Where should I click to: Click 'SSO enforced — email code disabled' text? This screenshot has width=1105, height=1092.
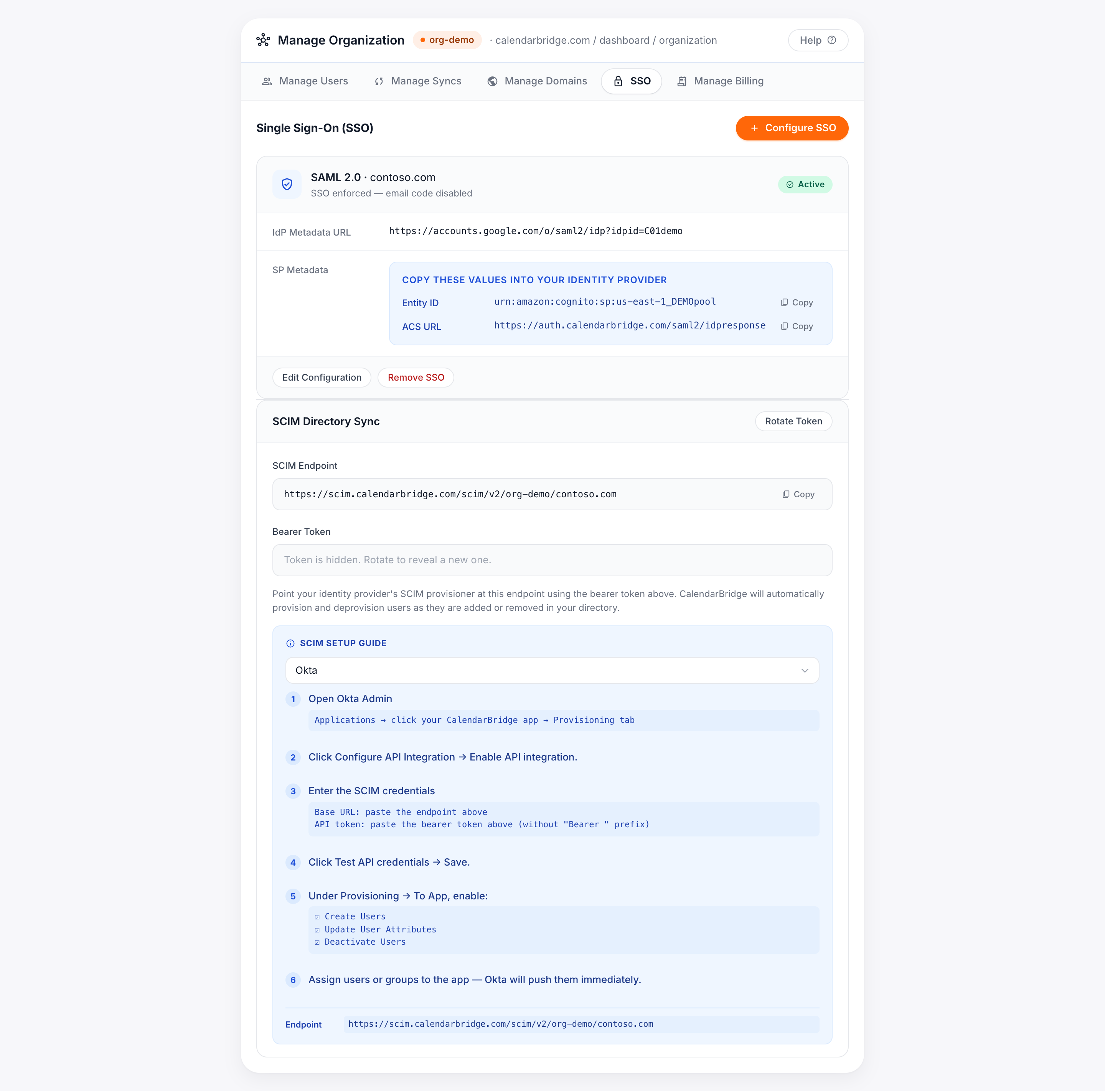(391, 193)
